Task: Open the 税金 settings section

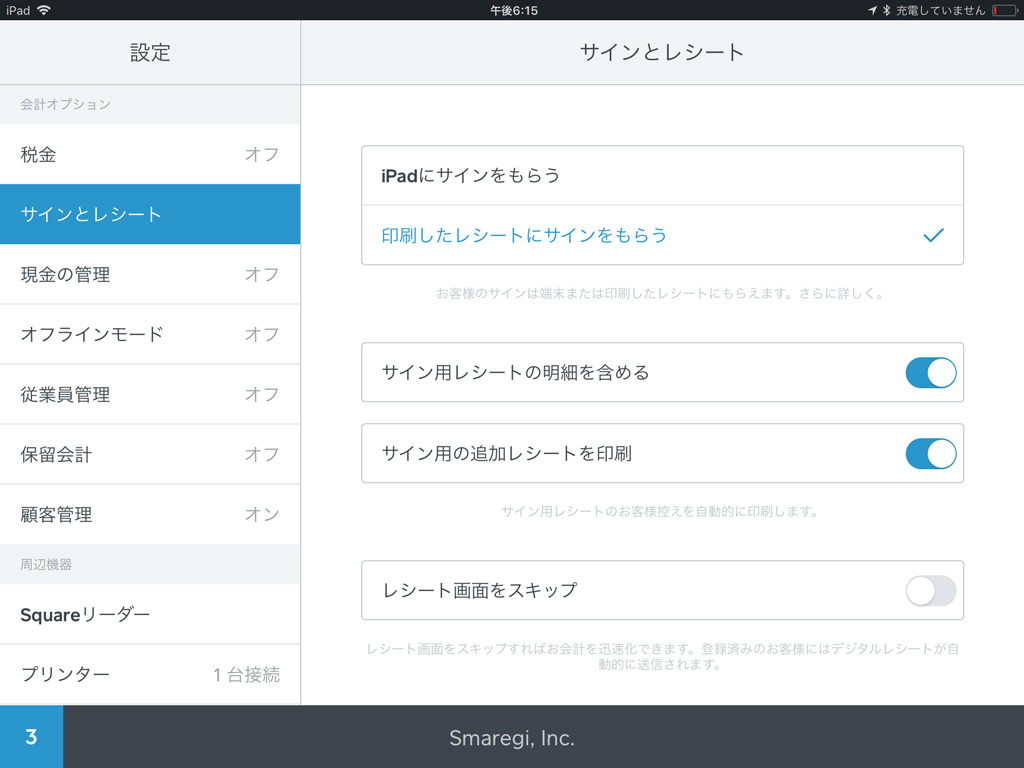Action: [150, 154]
